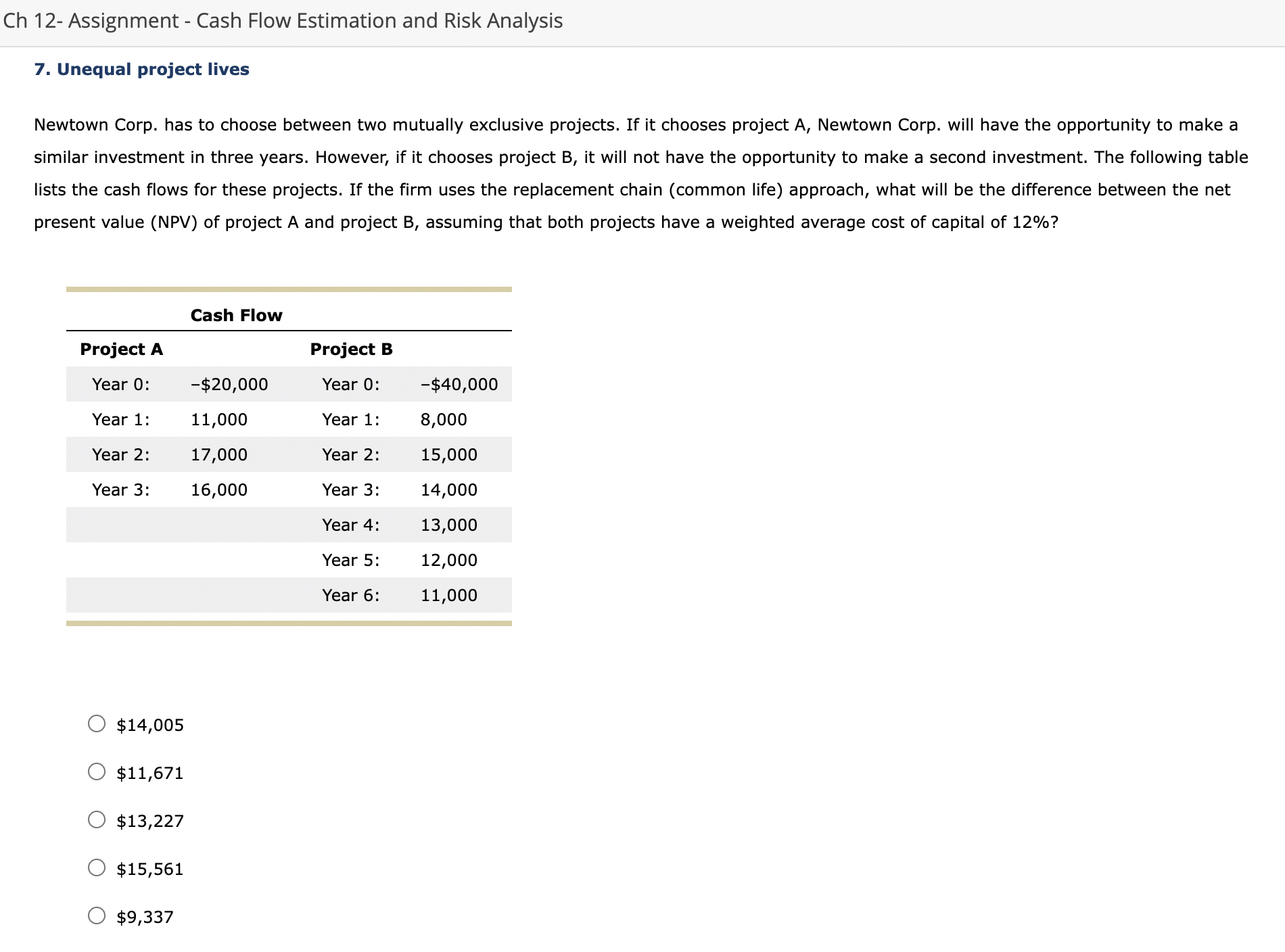Screen dimensions: 1285x952
Task: Click the -$20,000 Year 0 value for Project A
Action: point(229,384)
